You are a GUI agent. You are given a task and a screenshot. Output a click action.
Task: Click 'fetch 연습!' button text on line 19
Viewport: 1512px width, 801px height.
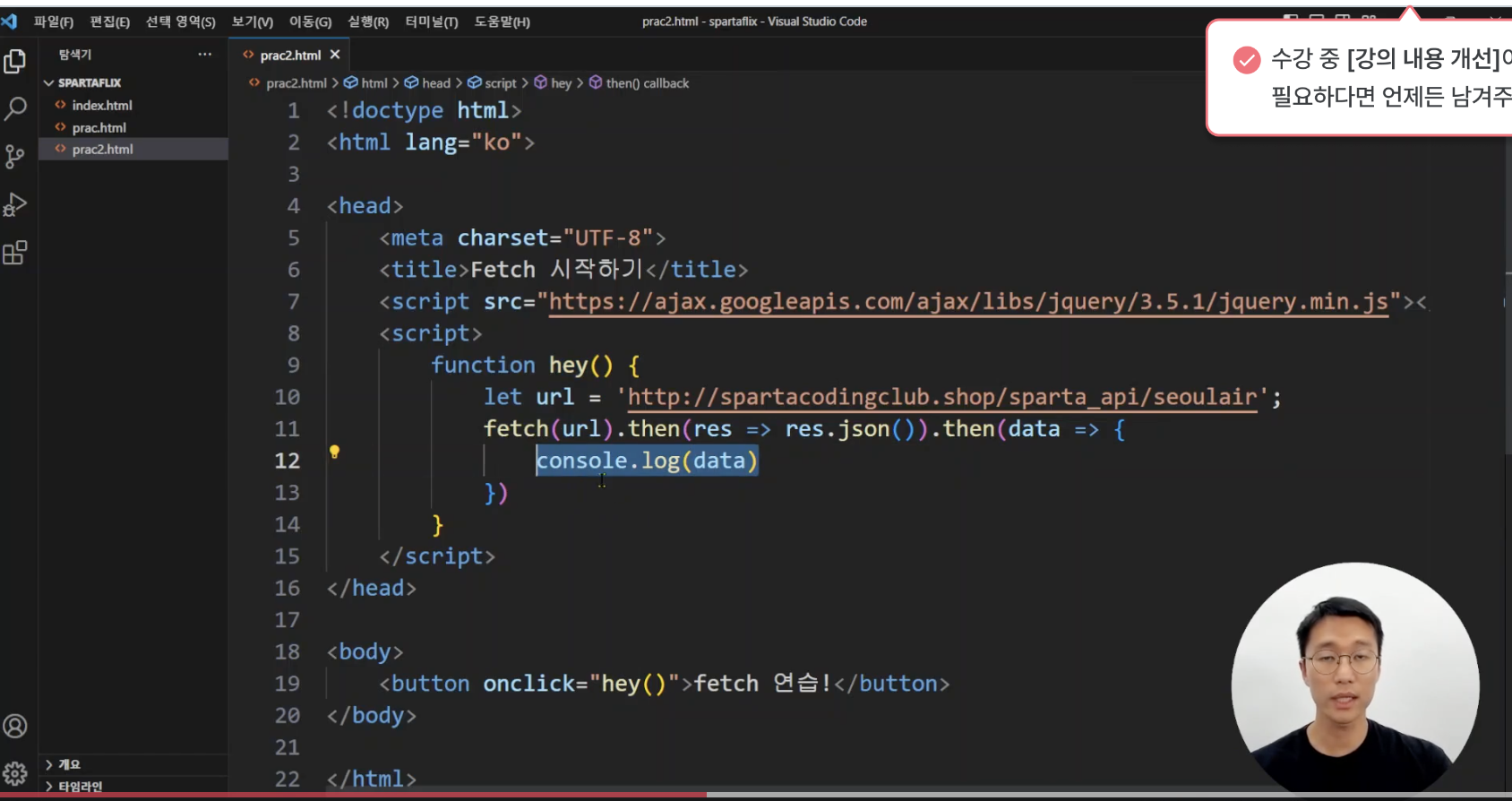[762, 684]
